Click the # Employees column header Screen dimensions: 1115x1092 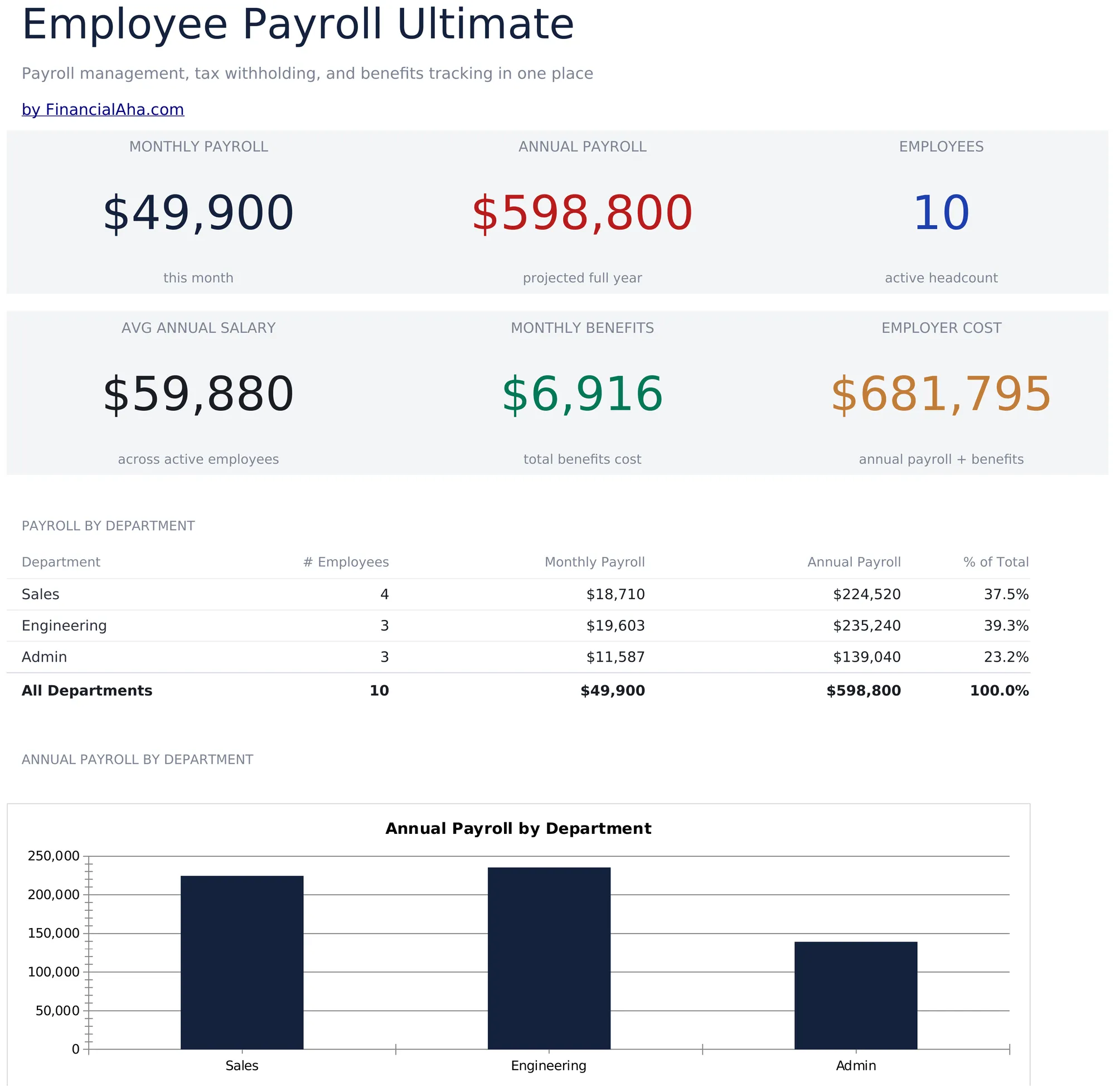pos(346,562)
